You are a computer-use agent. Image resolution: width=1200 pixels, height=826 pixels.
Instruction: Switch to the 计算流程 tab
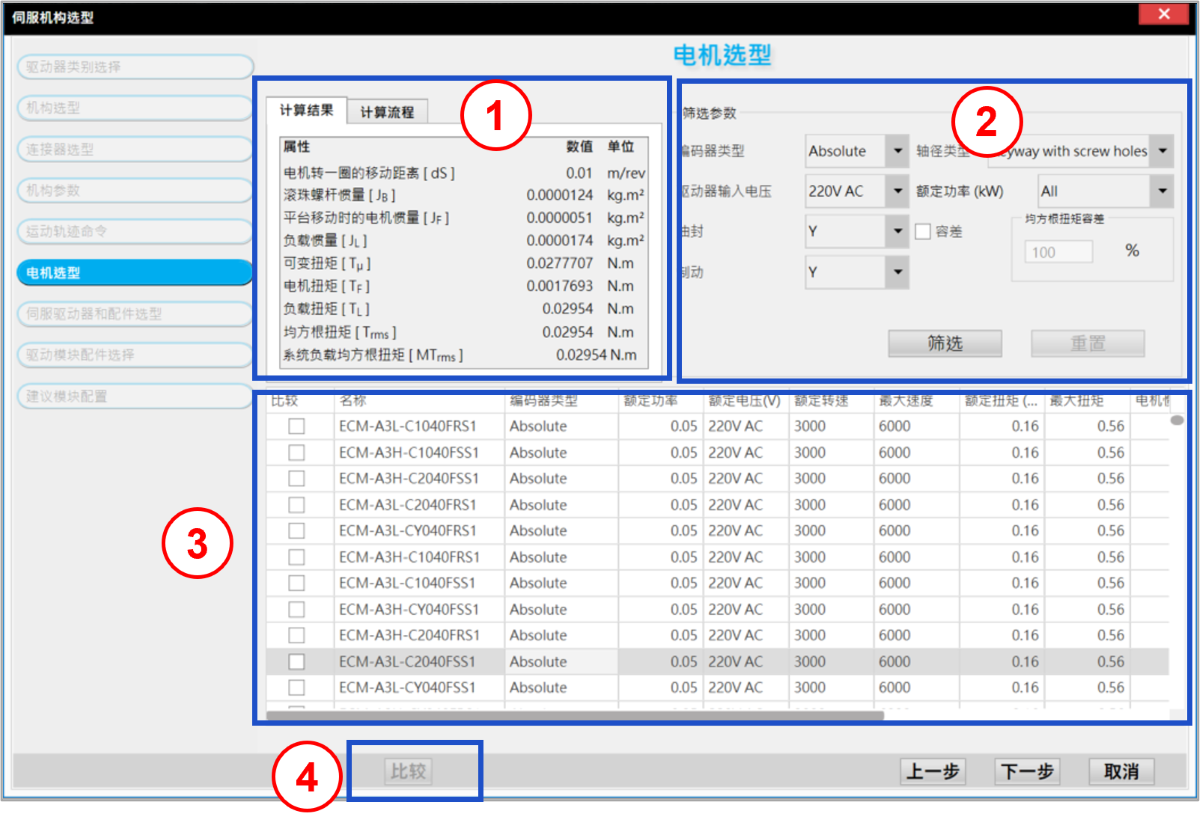point(387,112)
